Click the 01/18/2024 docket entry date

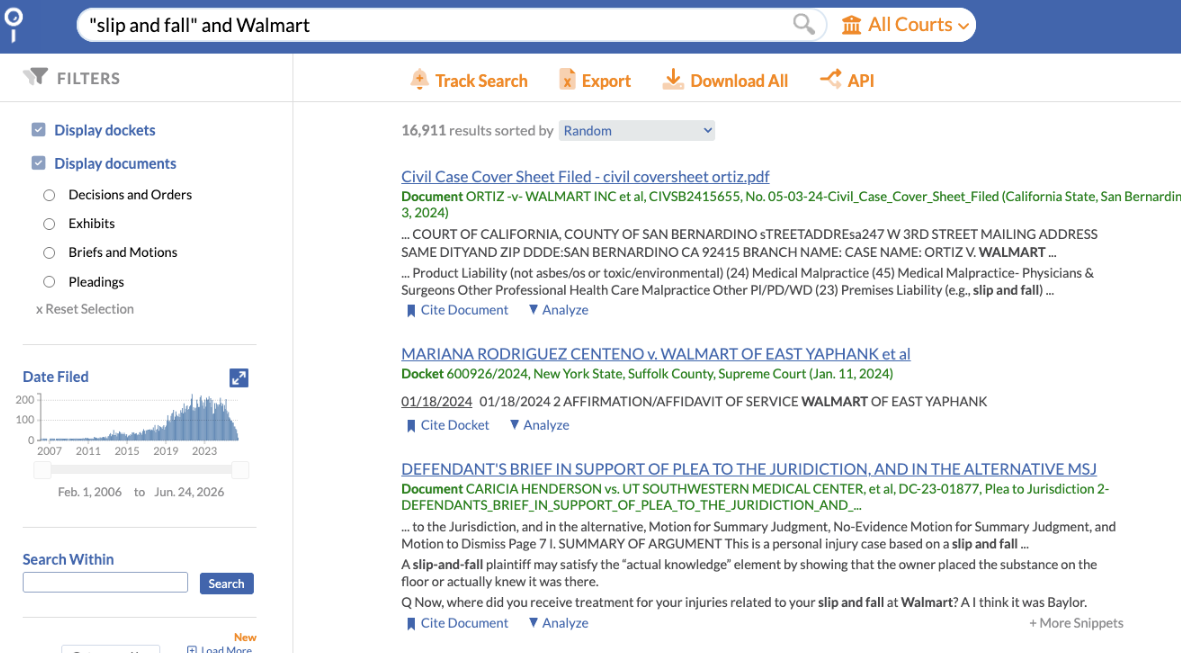point(436,401)
